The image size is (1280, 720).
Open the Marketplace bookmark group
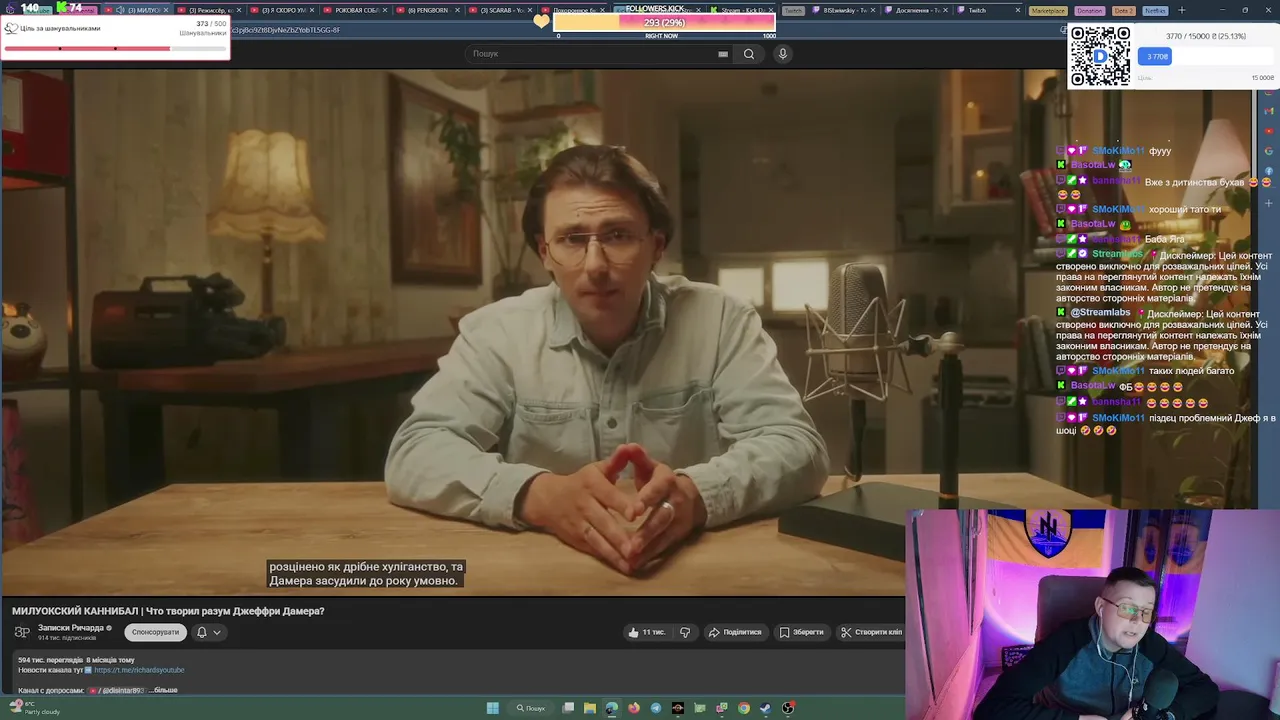pyautogui.click(x=1048, y=10)
